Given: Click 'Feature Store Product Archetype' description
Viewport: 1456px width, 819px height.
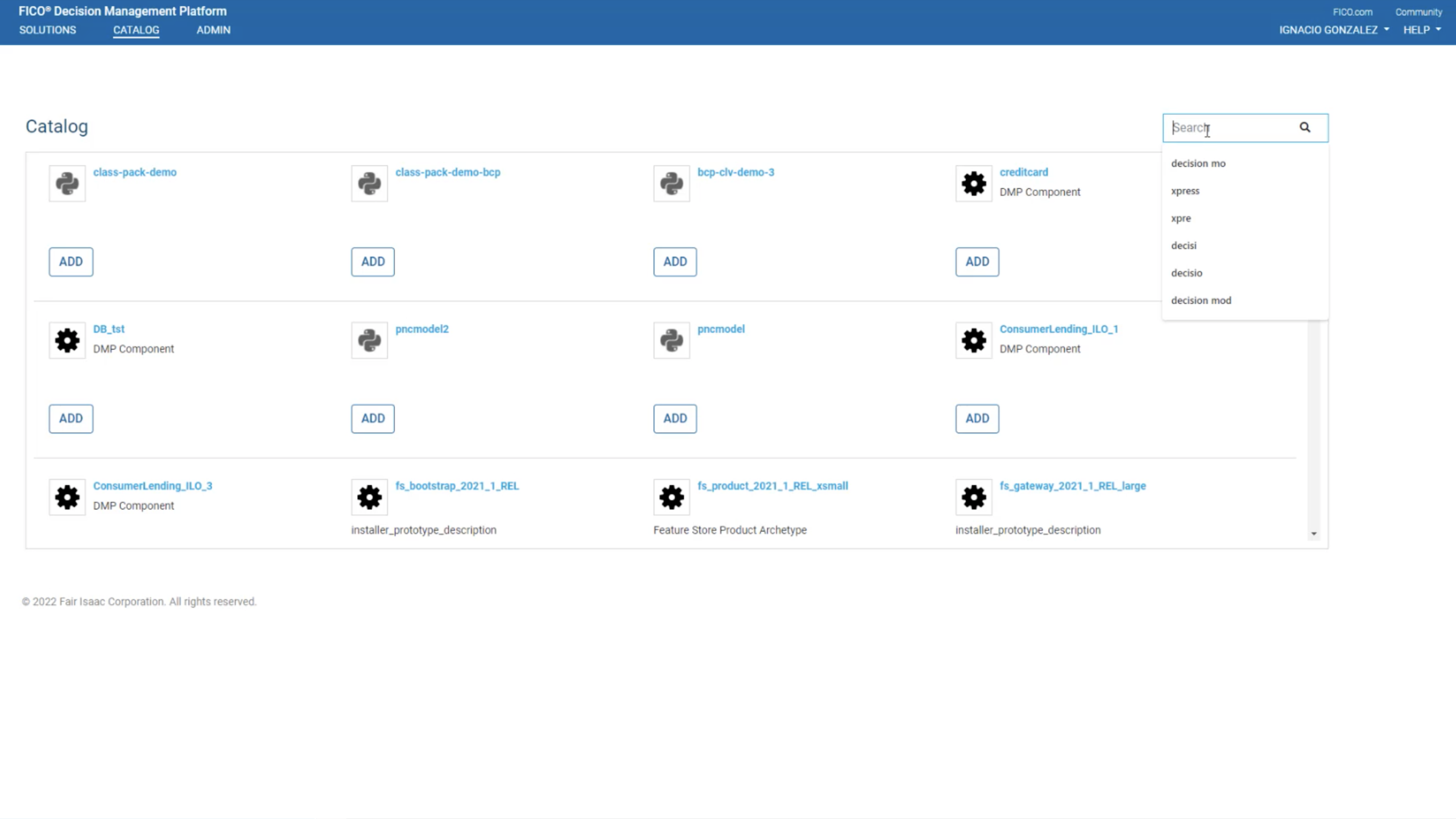Looking at the screenshot, I should pyautogui.click(x=730, y=530).
